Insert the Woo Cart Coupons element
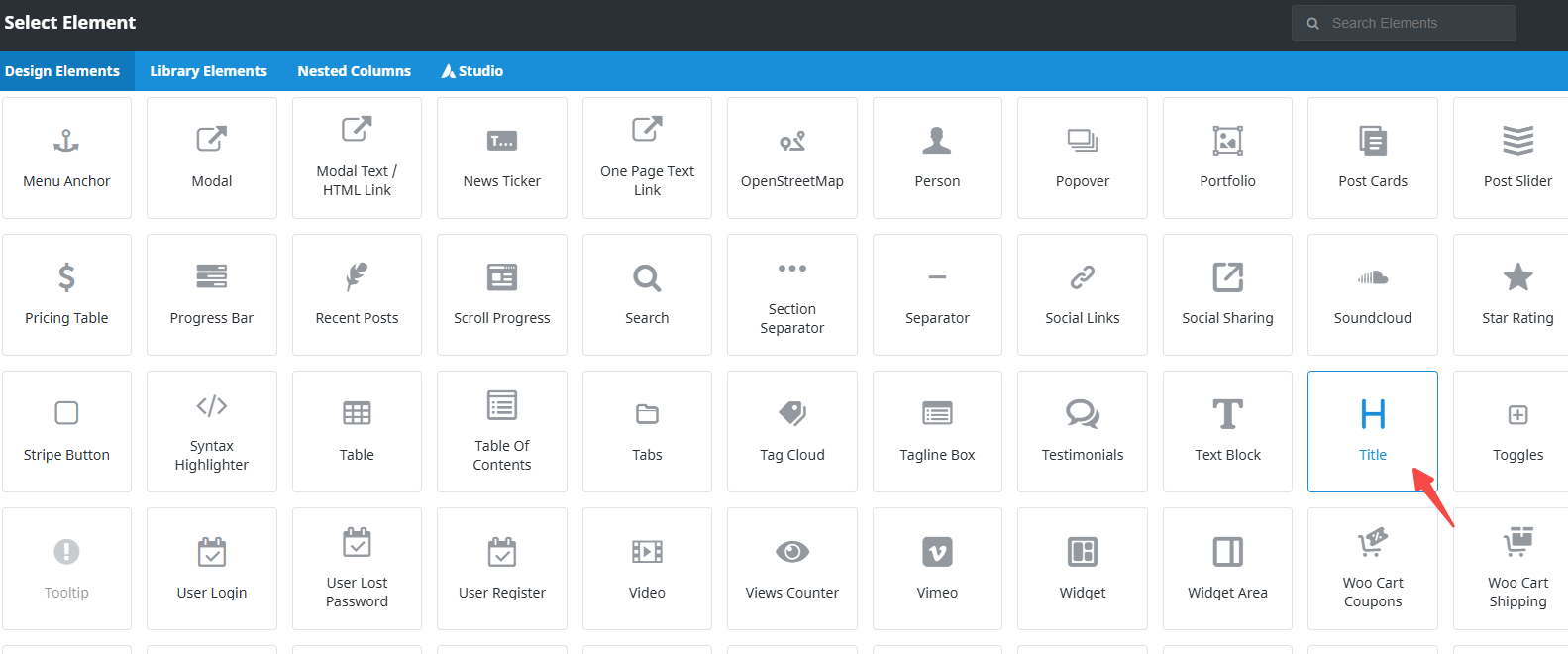 click(x=1372, y=569)
